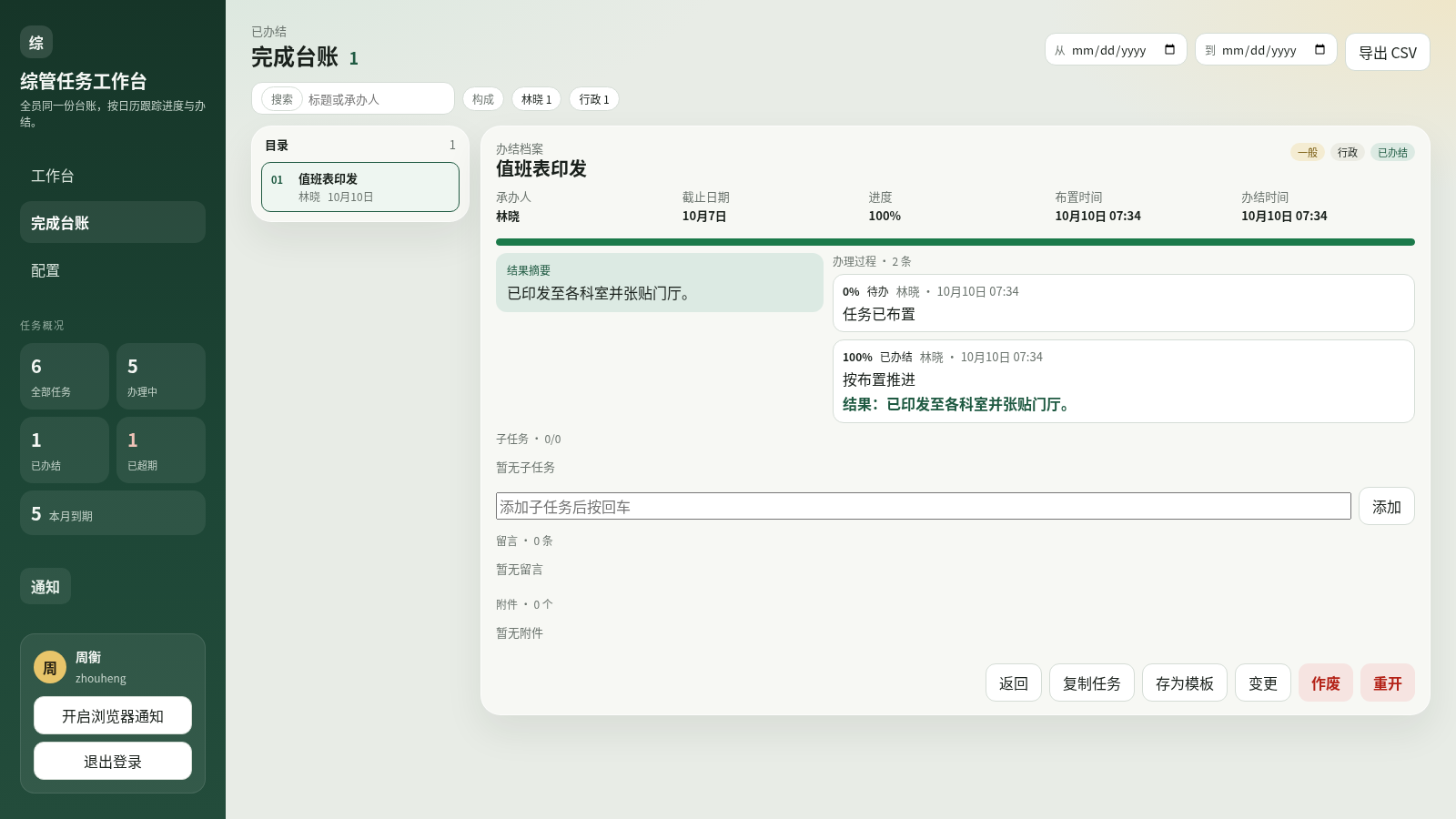Click the 添加 subtask button
Image resolution: width=1456 pixels, height=819 pixels.
[x=1387, y=507]
